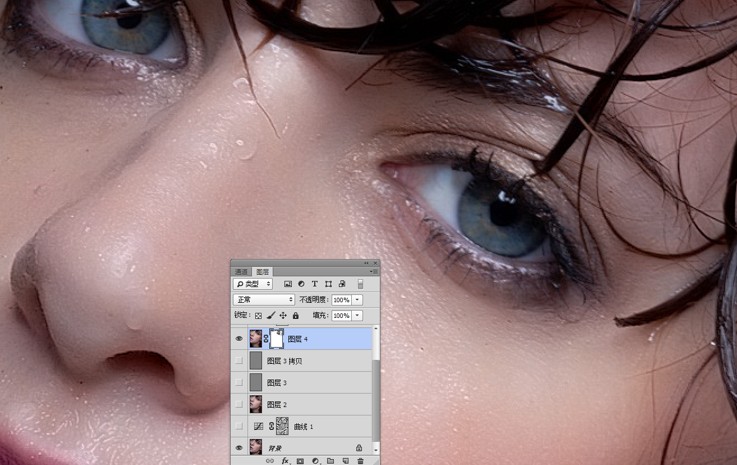Viewport: 737px width, 465px height.
Task: Hide 图层 4 via its eye icon
Action: (x=239, y=339)
